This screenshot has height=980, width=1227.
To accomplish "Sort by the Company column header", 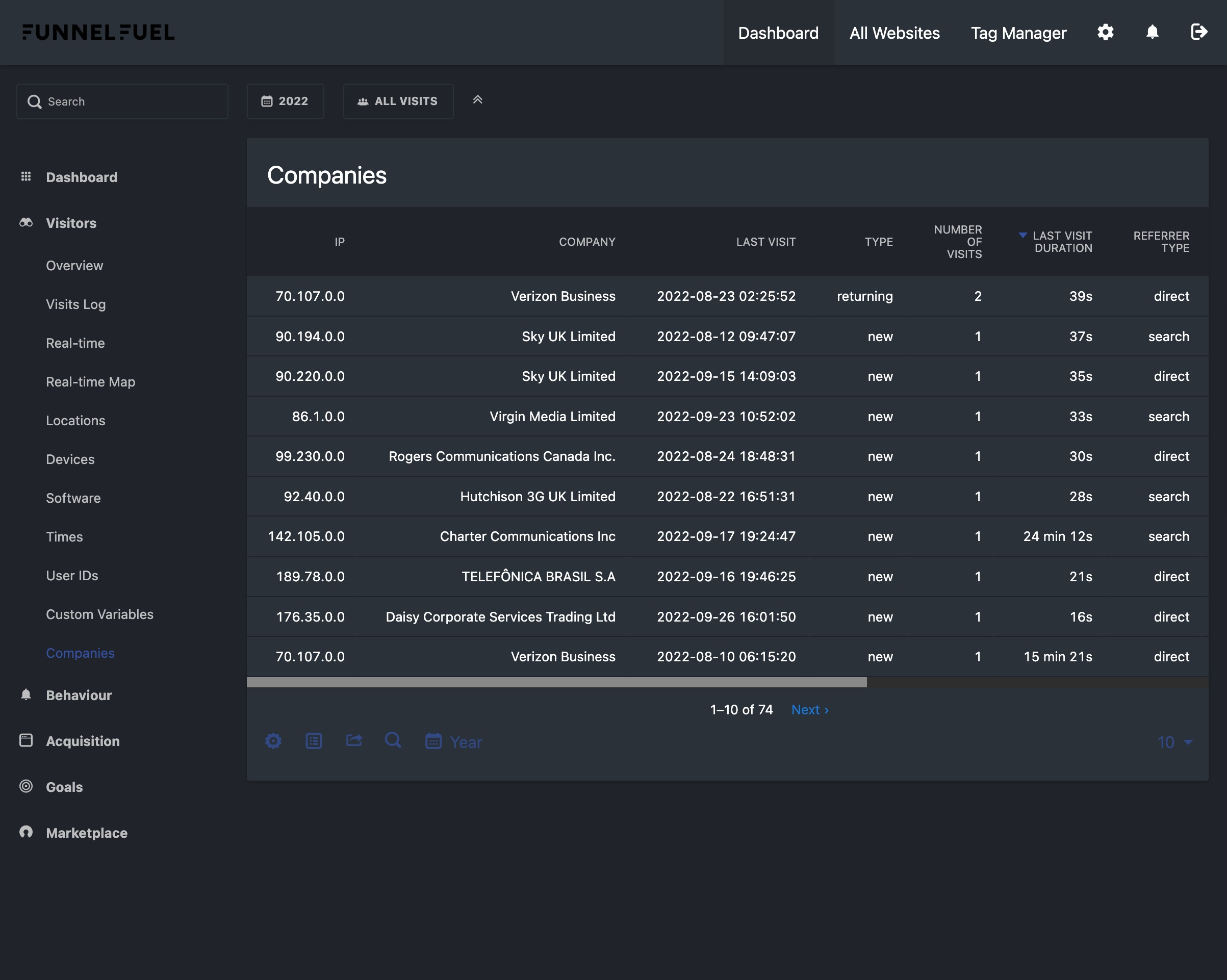I will [x=587, y=242].
